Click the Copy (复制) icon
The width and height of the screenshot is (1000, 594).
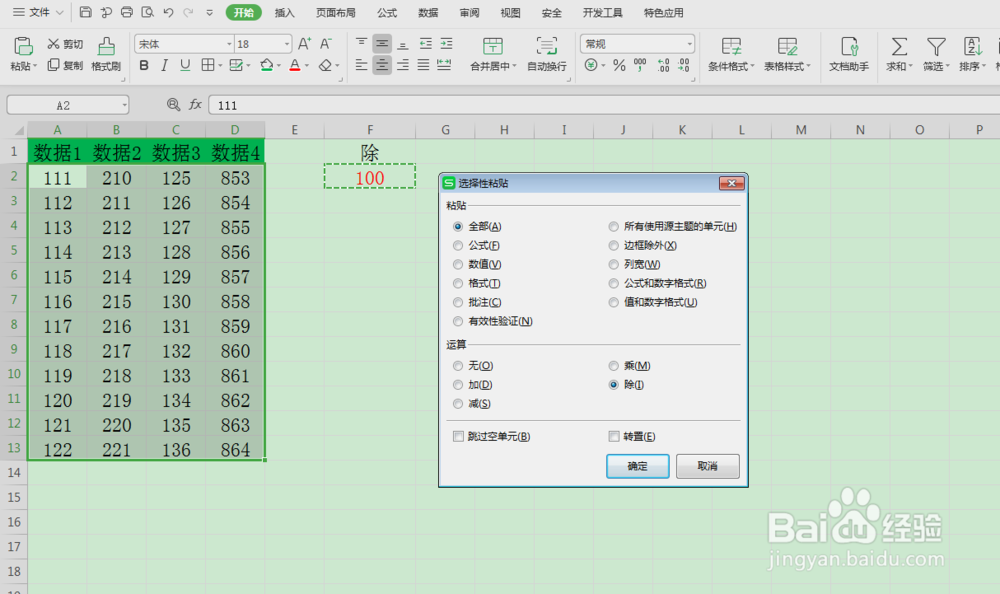[54, 65]
